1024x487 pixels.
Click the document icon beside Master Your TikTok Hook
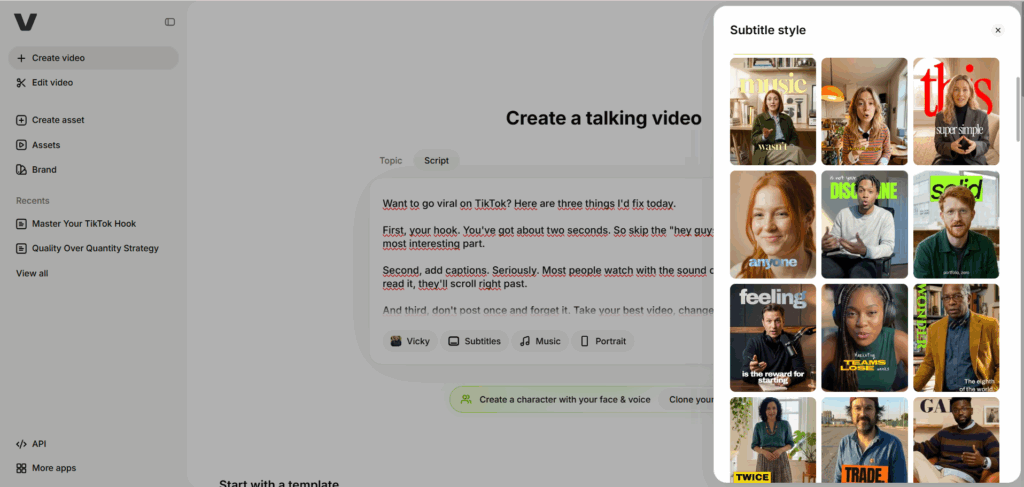(21, 224)
